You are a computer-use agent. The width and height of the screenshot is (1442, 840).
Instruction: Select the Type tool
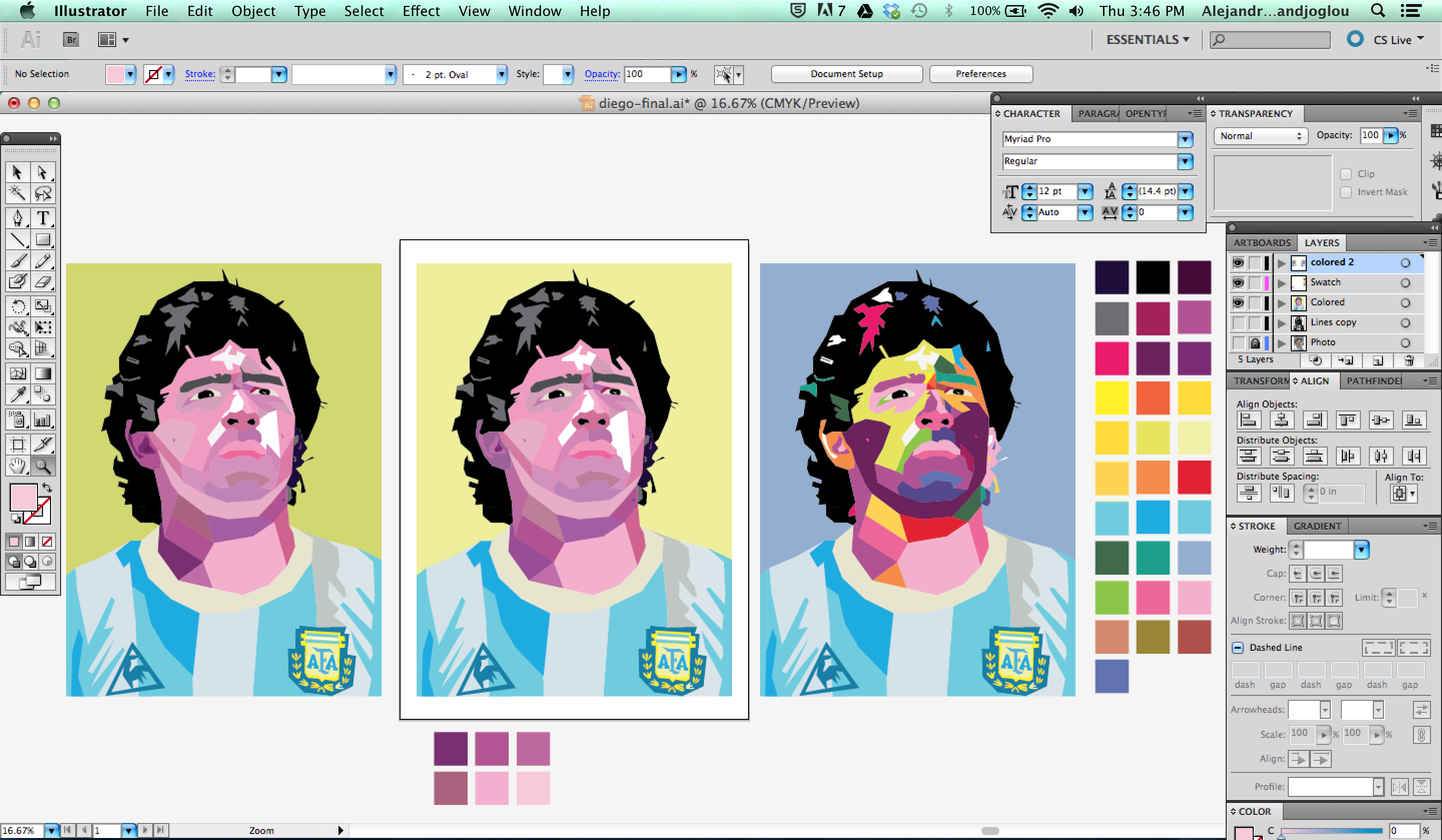43,218
